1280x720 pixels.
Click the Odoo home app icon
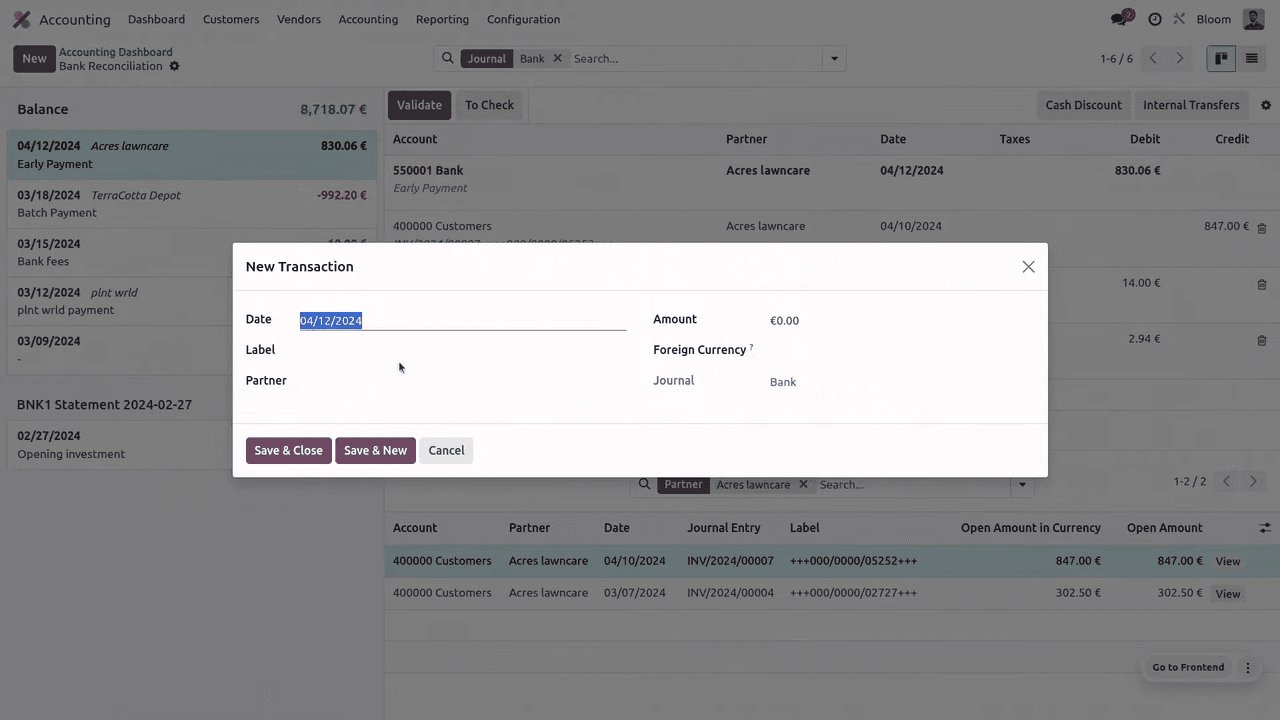coord(21,19)
